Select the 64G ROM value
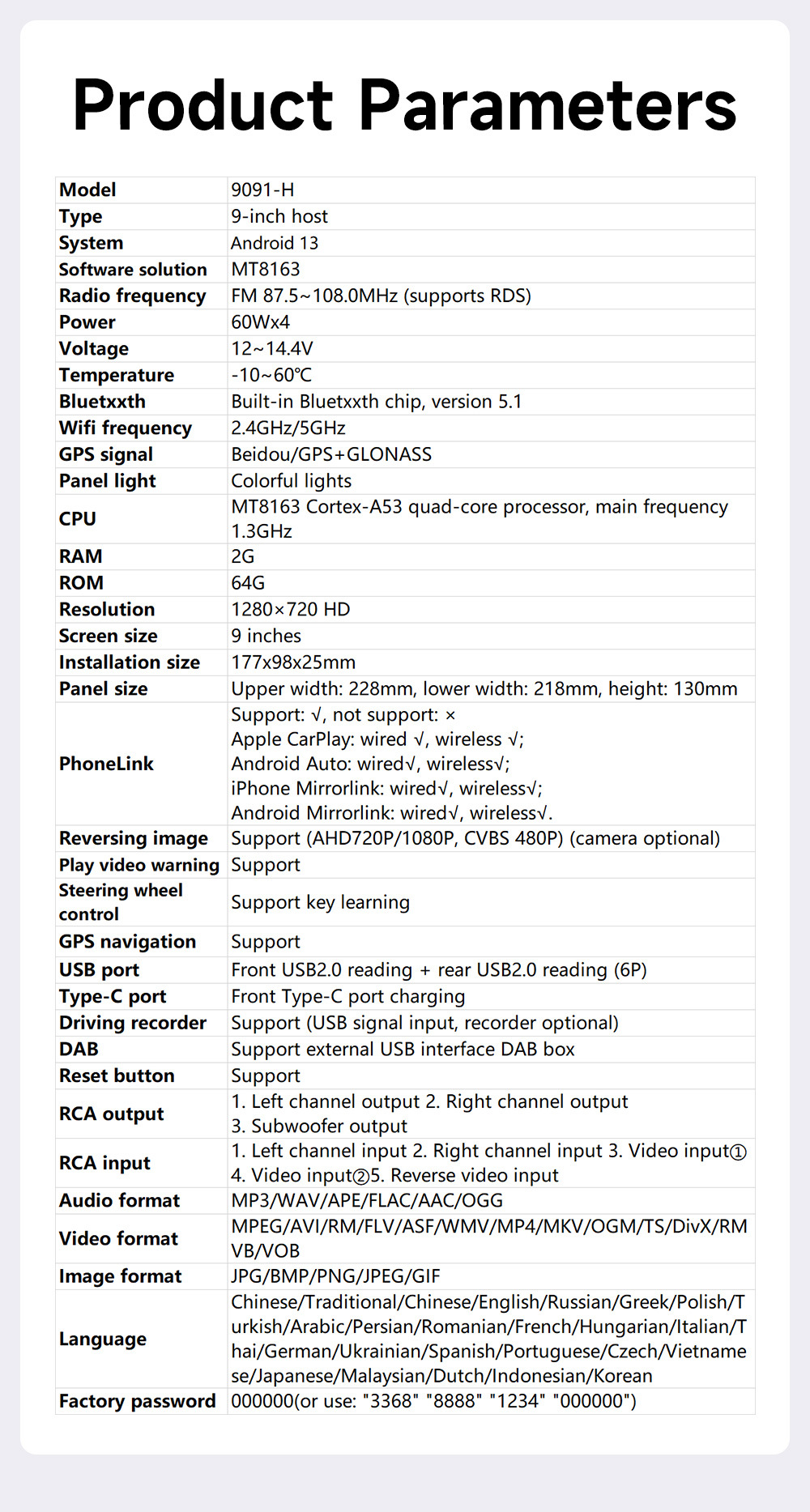 click(x=248, y=583)
